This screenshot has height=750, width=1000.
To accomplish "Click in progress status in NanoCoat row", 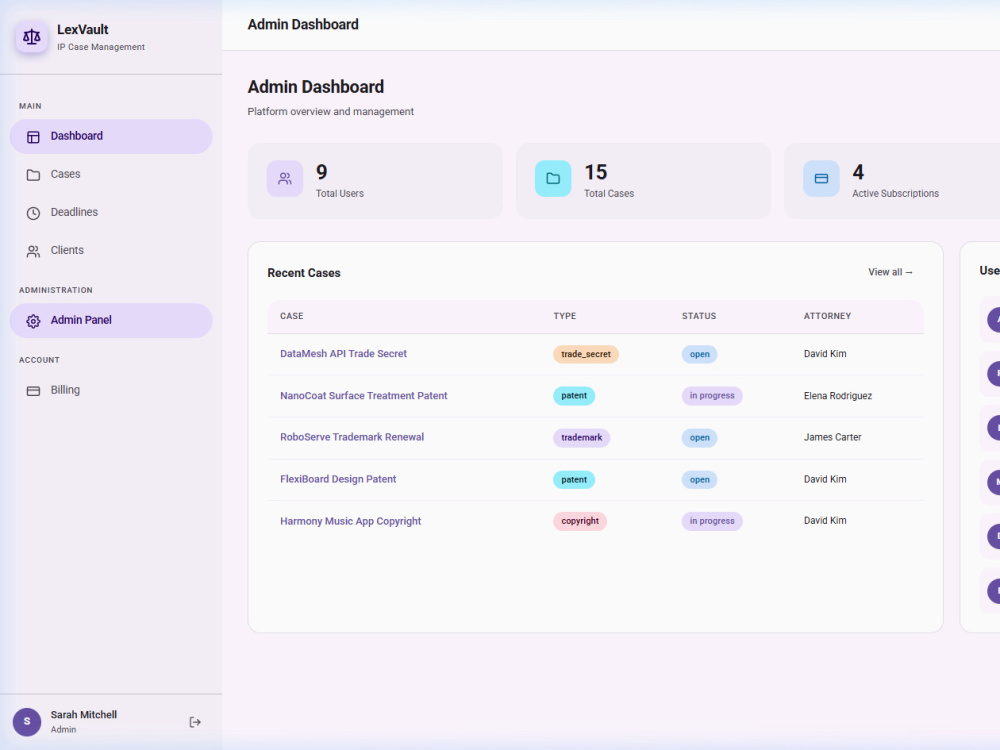I will [x=712, y=396].
